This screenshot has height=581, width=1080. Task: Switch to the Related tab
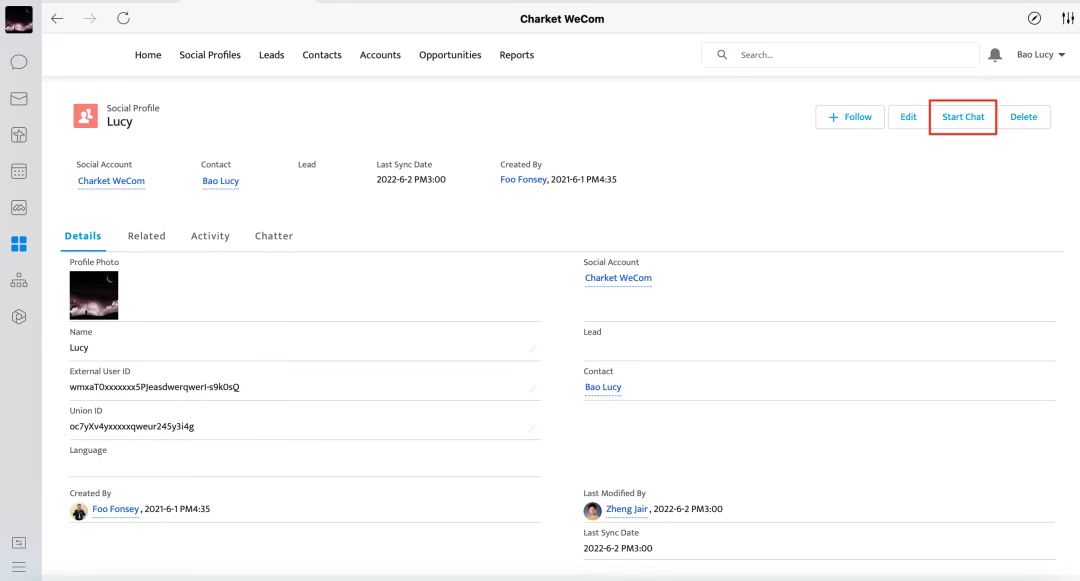point(146,236)
